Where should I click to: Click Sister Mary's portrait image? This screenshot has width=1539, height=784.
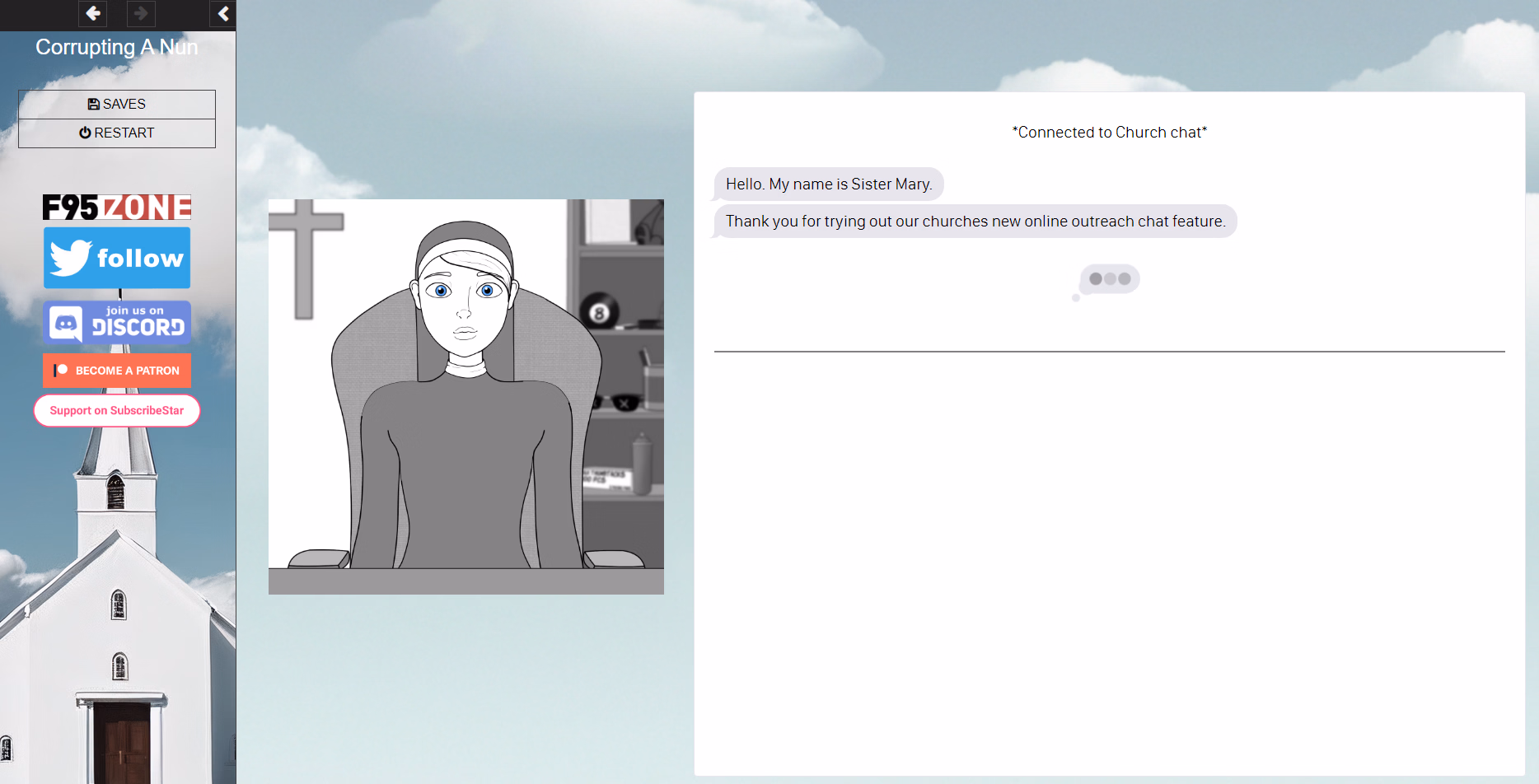[465, 395]
